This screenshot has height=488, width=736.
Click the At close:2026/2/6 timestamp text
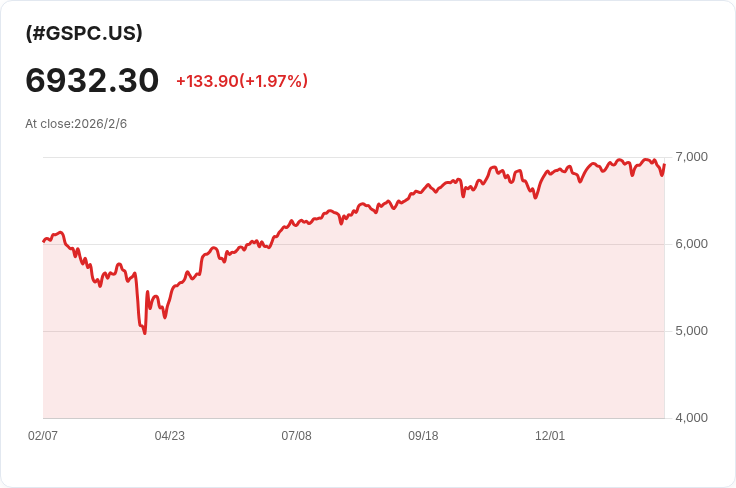point(76,124)
